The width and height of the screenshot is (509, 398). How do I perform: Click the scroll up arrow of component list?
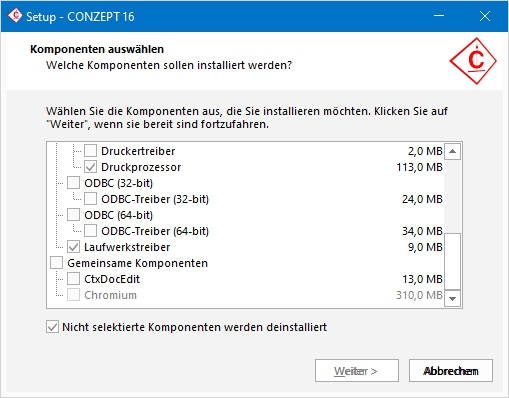pyautogui.click(x=452, y=151)
